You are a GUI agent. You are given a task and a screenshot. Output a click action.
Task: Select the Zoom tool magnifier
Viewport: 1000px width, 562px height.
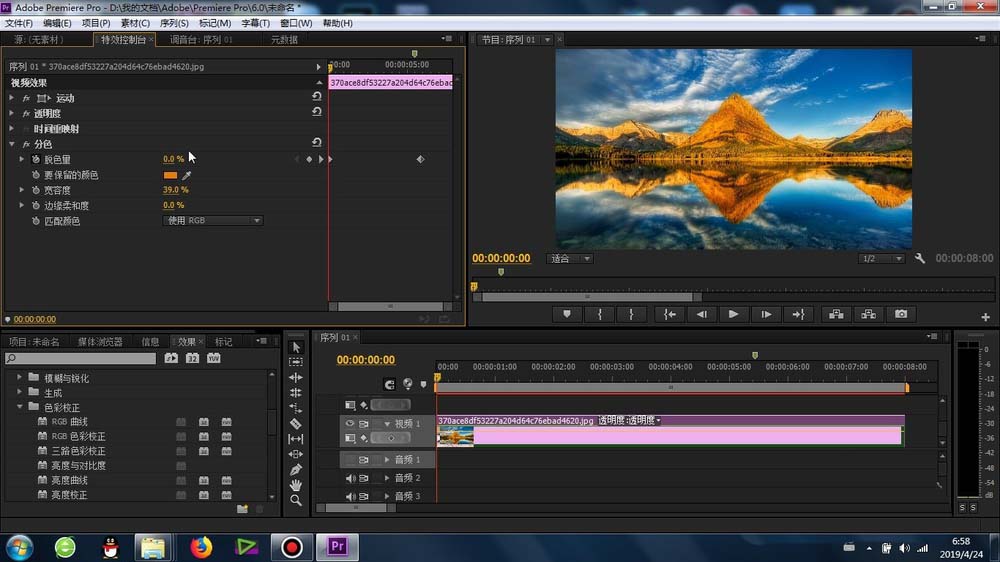[295, 501]
